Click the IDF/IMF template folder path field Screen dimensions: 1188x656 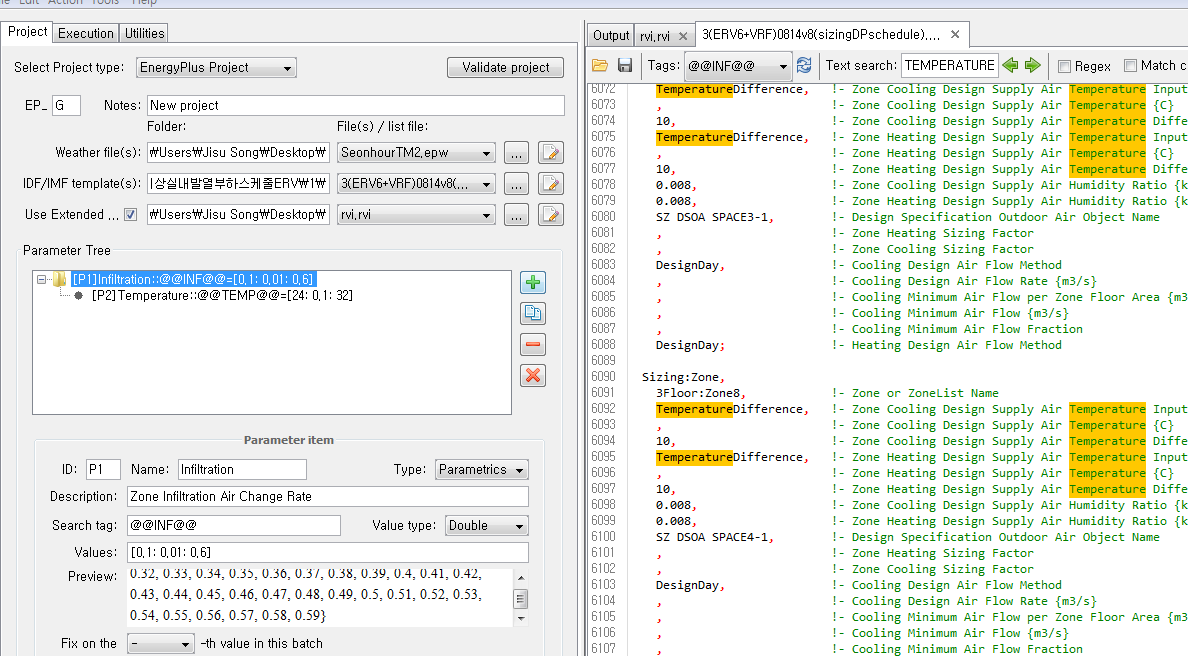(238, 184)
